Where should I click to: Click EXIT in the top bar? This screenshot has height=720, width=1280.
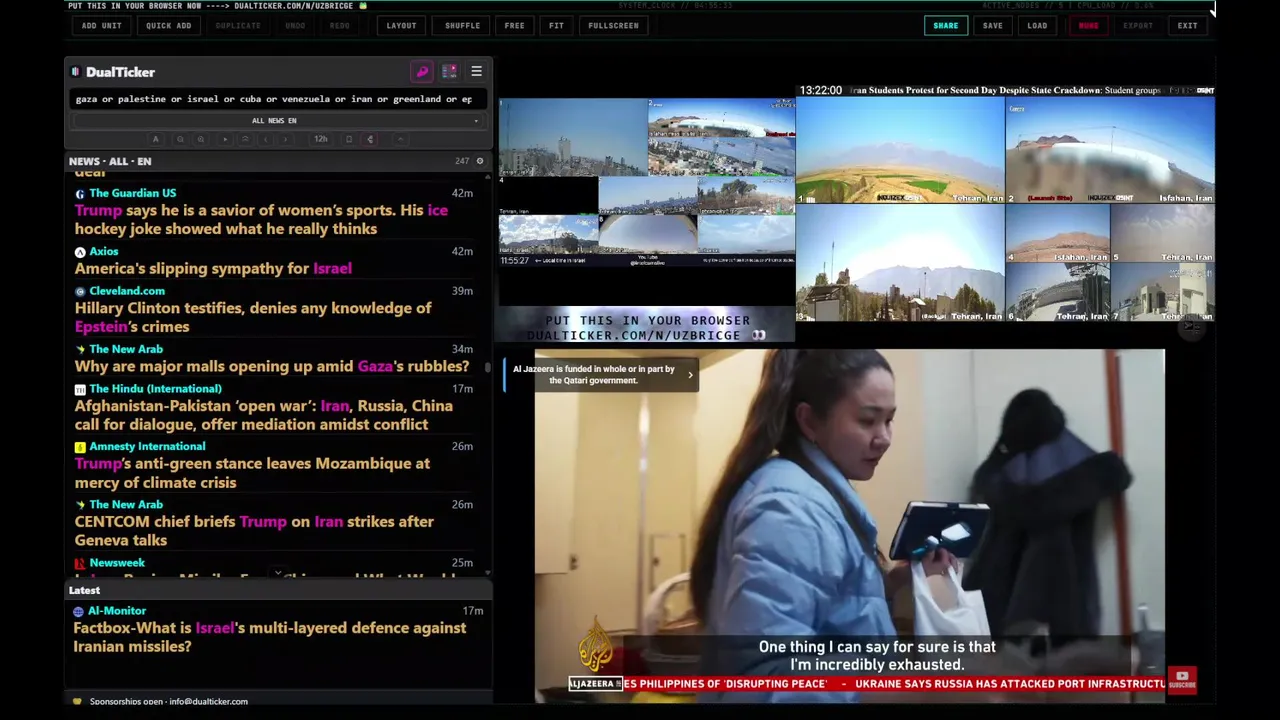coord(1187,26)
